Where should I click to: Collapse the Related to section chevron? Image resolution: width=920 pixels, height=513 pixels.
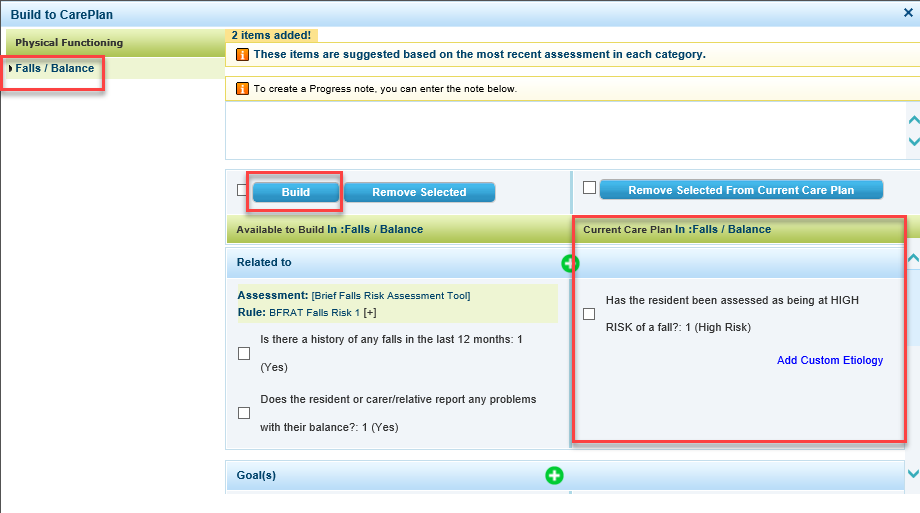pos(912,258)
